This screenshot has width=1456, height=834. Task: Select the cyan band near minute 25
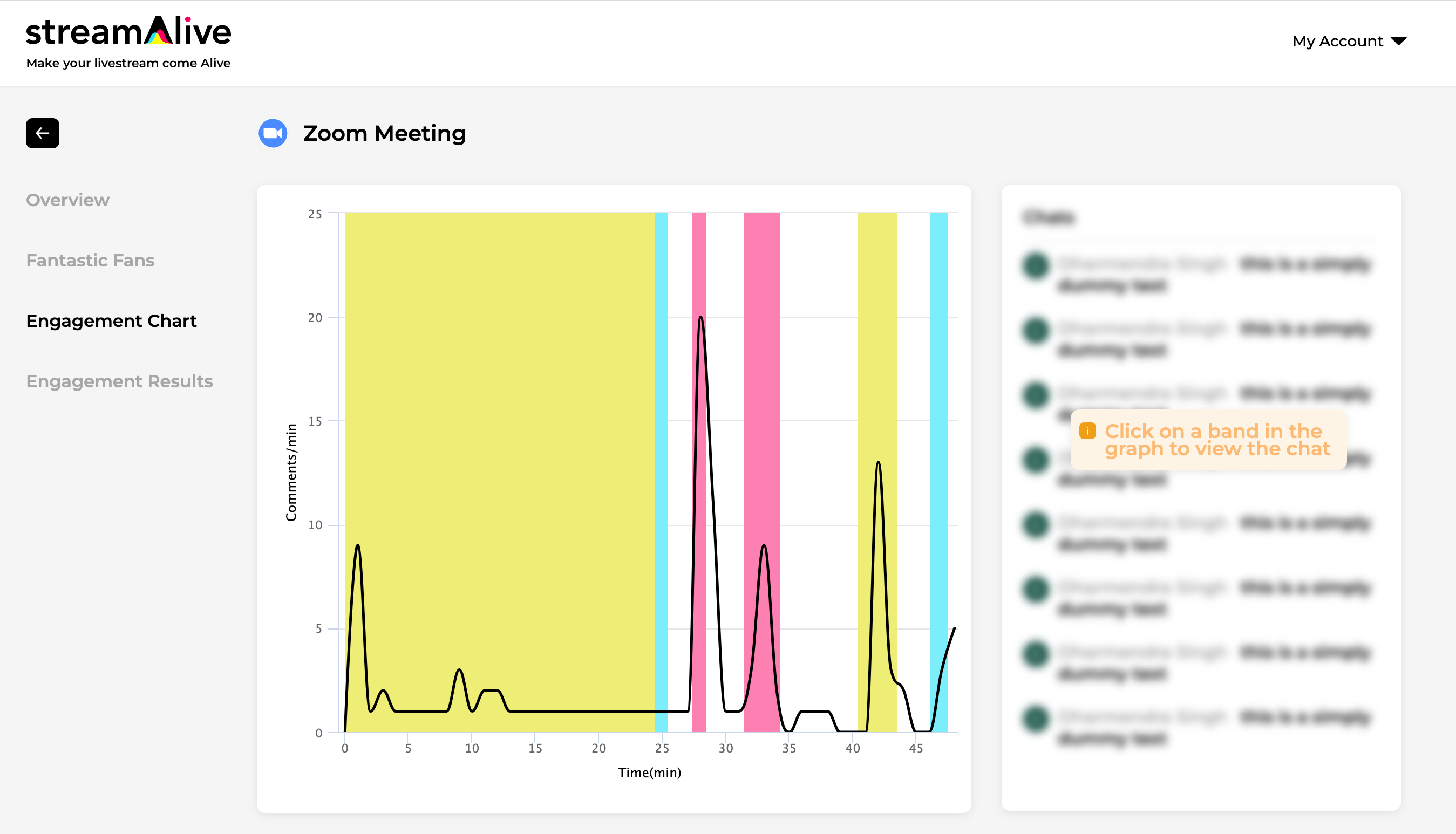click(661, 473)
